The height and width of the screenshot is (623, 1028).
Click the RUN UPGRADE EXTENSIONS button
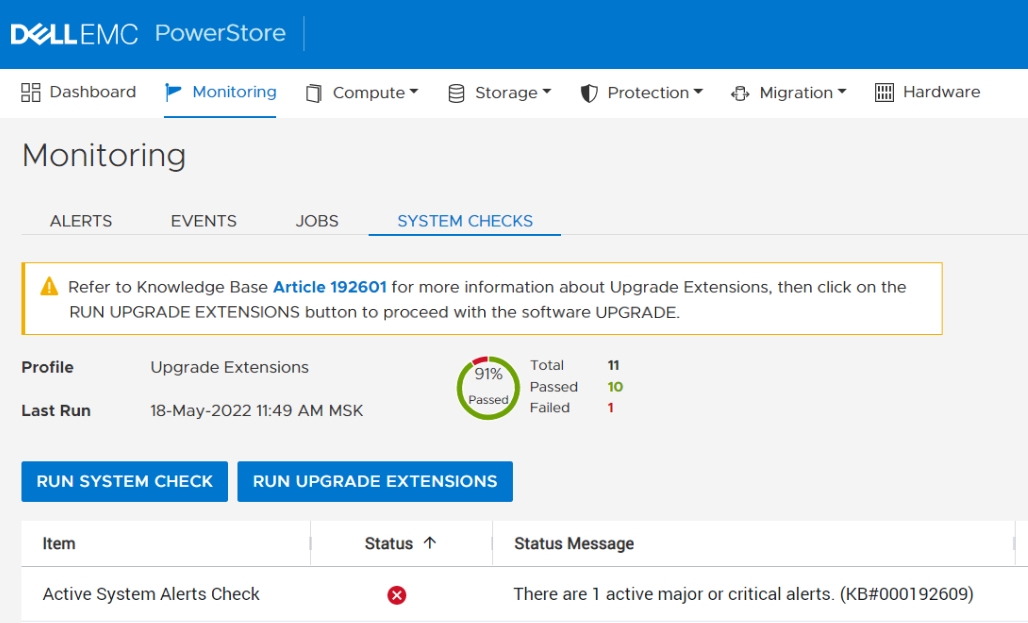click(x=375, y=481)
